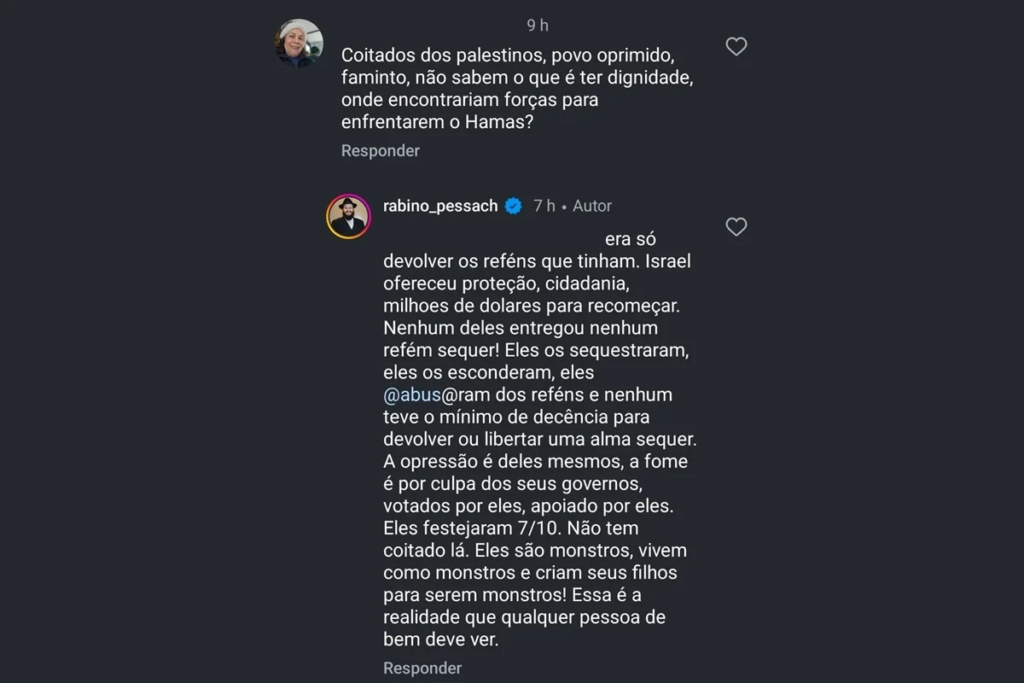
Task: Tap Responder under the first comment
Action: 380,151
